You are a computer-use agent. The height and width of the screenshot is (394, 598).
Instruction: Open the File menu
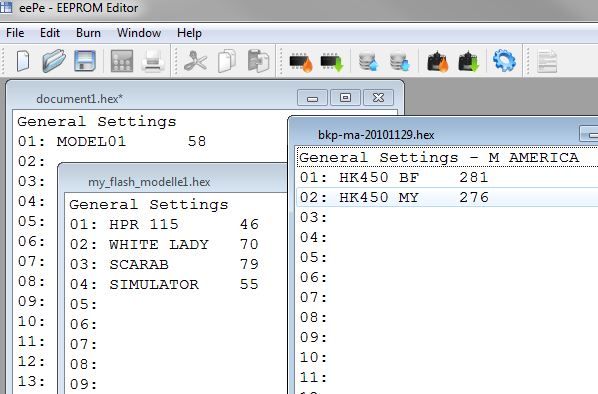[15, 33]
